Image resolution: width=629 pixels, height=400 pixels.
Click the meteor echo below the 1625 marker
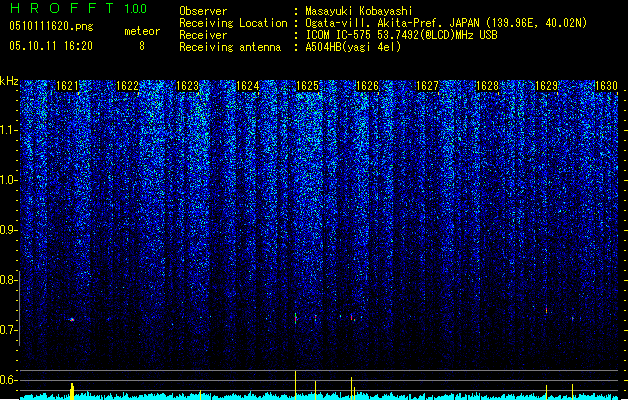tap(296, 319)
